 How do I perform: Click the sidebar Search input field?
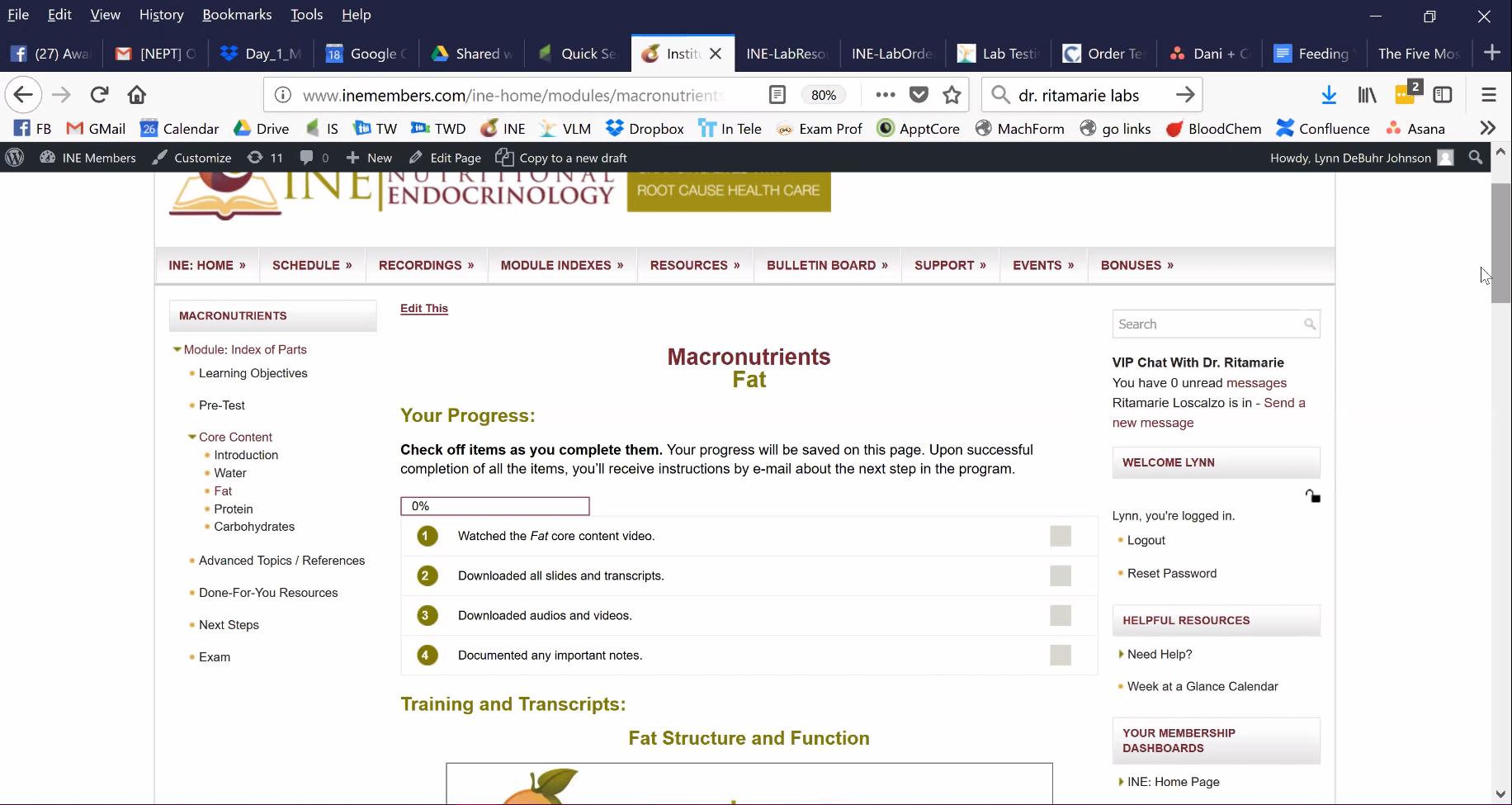[1207, 324]
